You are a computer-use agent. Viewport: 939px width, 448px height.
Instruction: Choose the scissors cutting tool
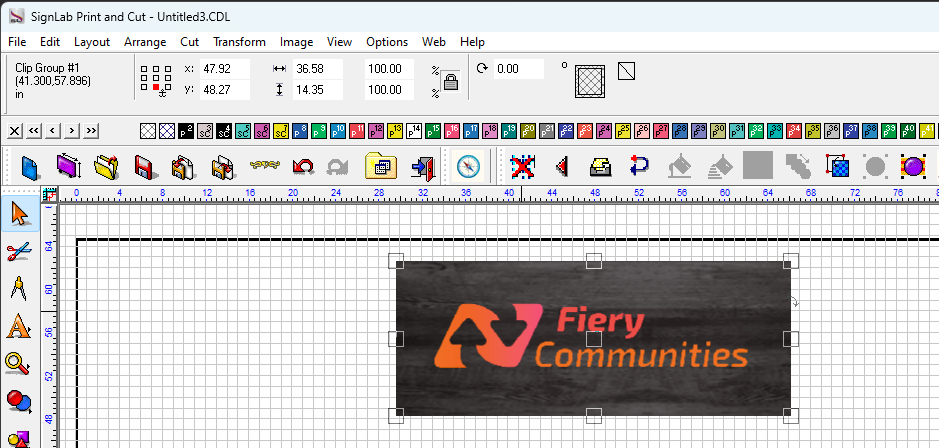[19, 252]
